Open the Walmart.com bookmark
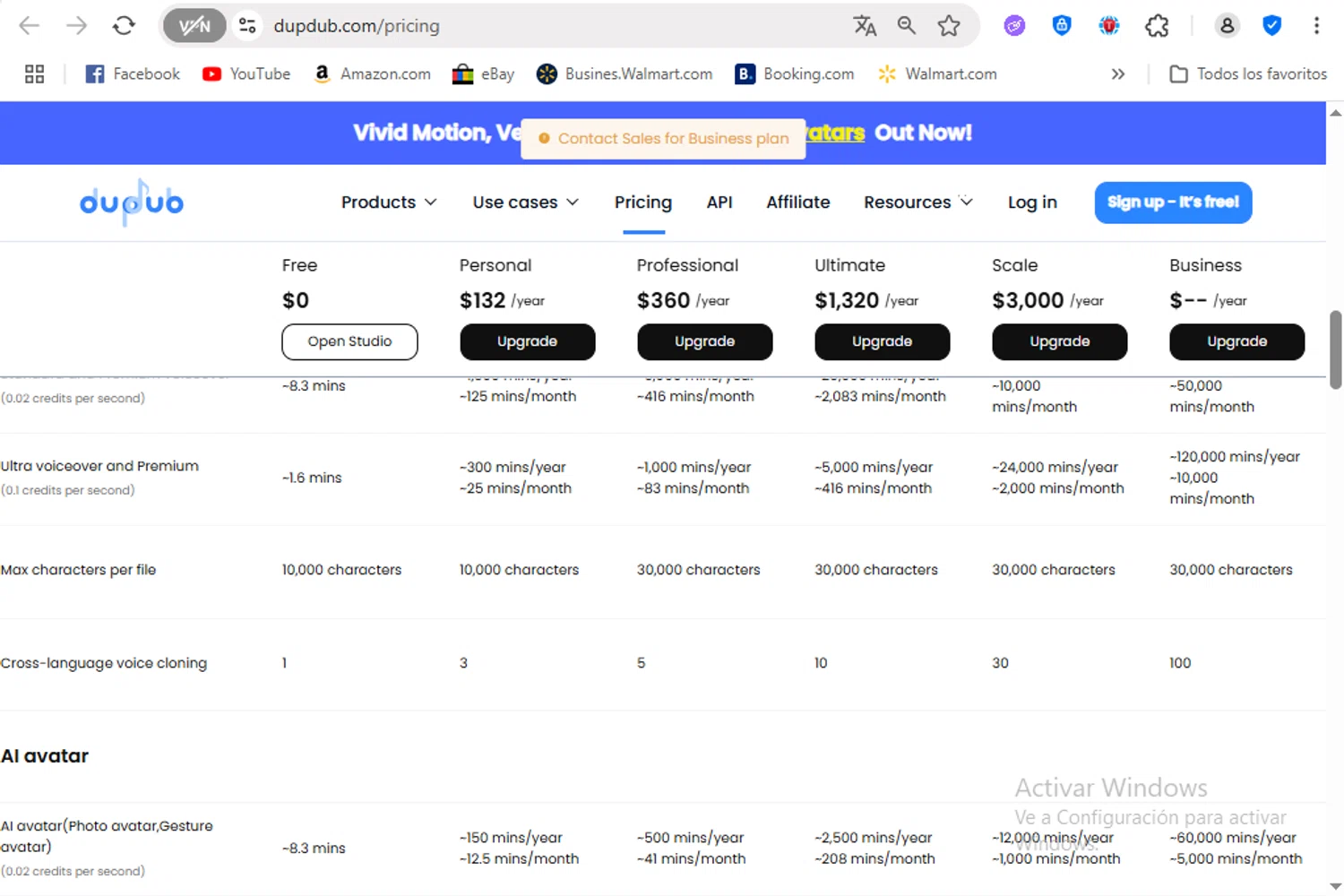Image resolution: width=1344 pixels, height=896 pixels. [x=937, y=74]
